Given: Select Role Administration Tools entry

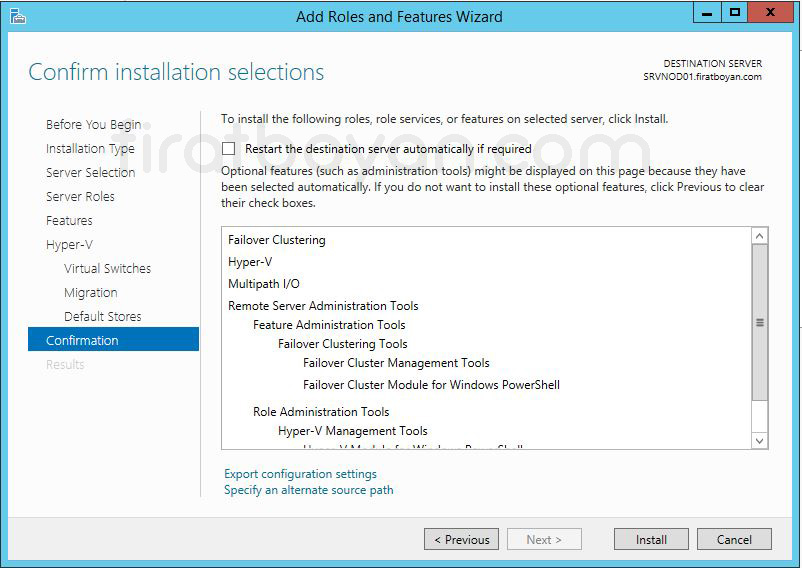Looking at the screenshot, I should point(321,412).
